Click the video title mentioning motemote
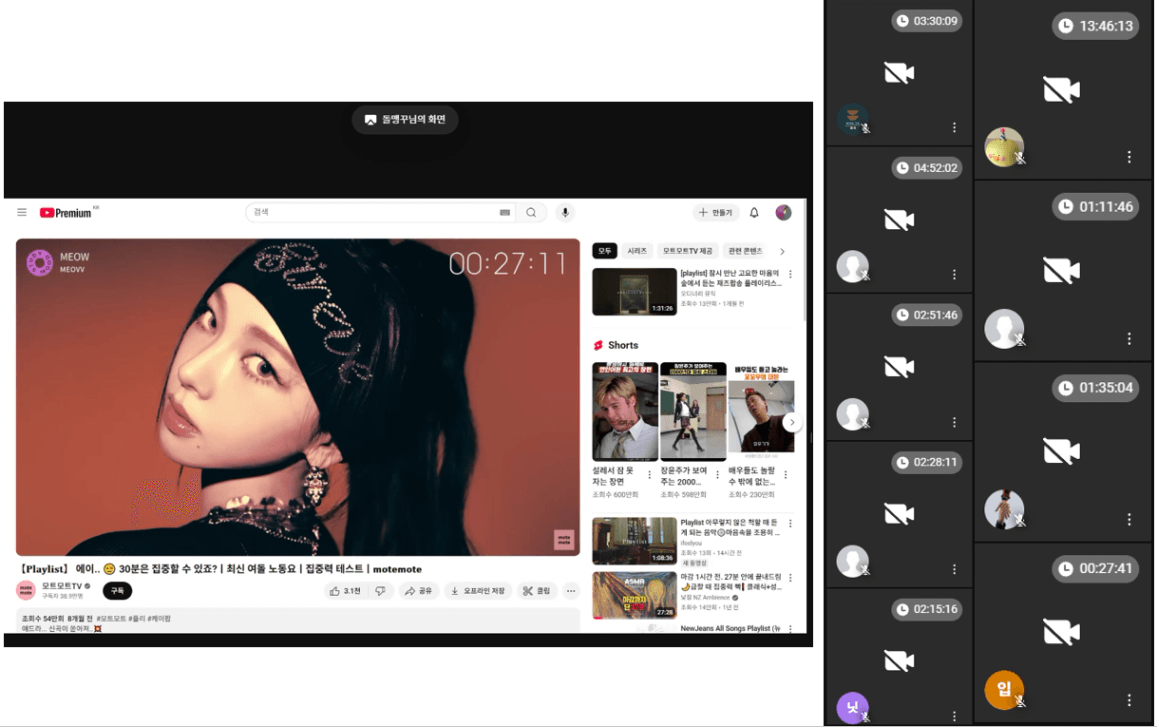 tap(221, 569)
